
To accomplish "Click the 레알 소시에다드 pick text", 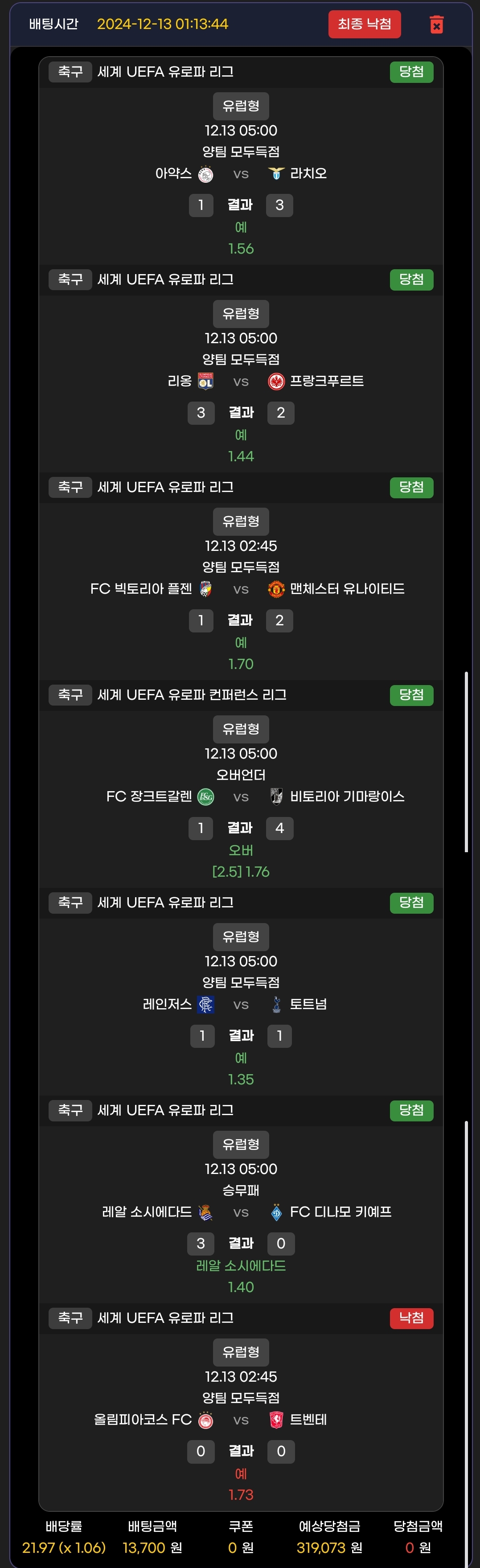I will 241,1265.
